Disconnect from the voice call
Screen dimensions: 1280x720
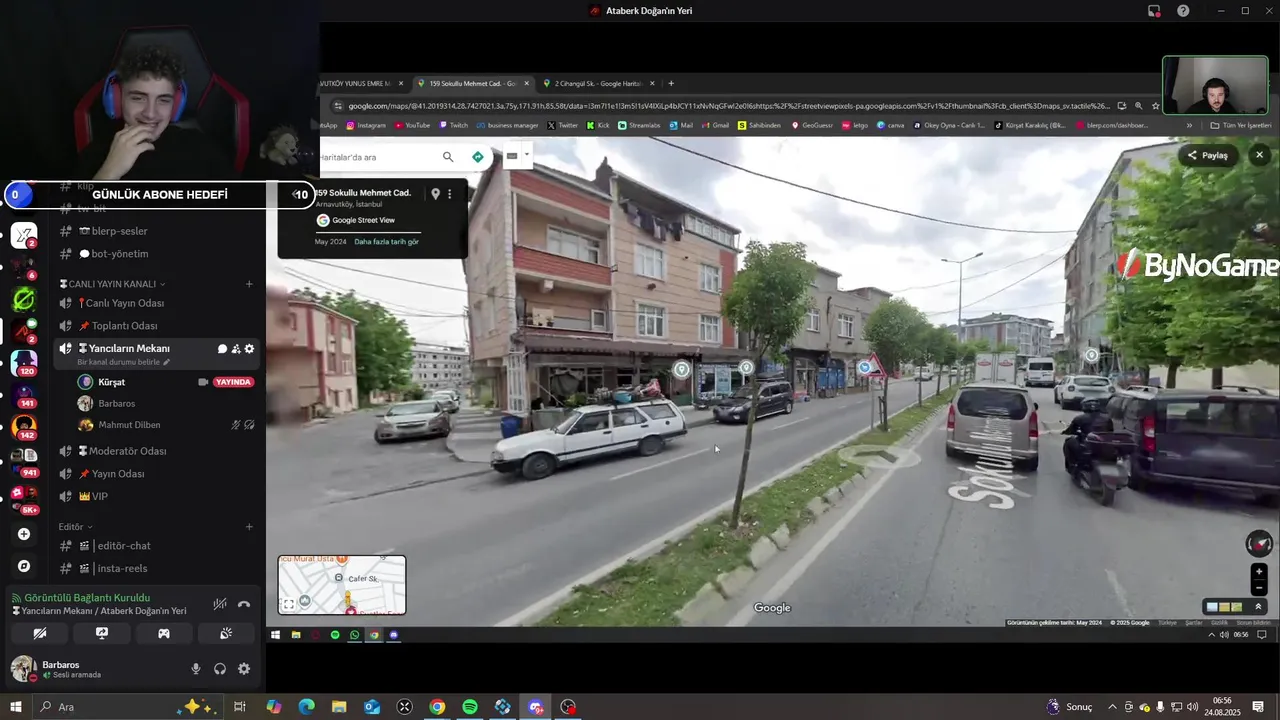pos(244,605)
